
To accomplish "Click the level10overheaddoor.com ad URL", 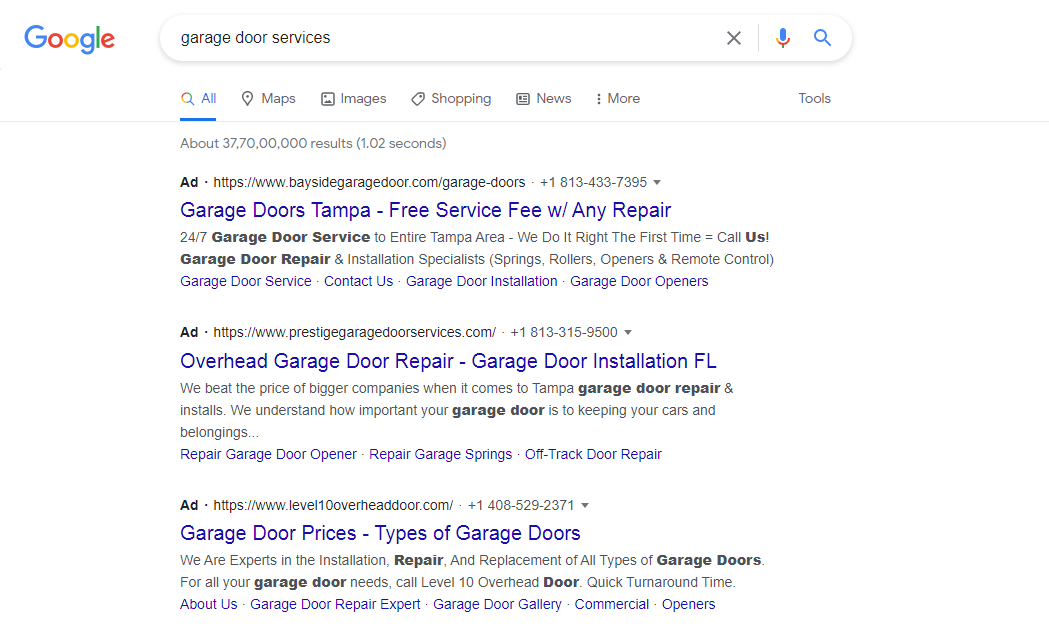I will (x=333, y=506).
